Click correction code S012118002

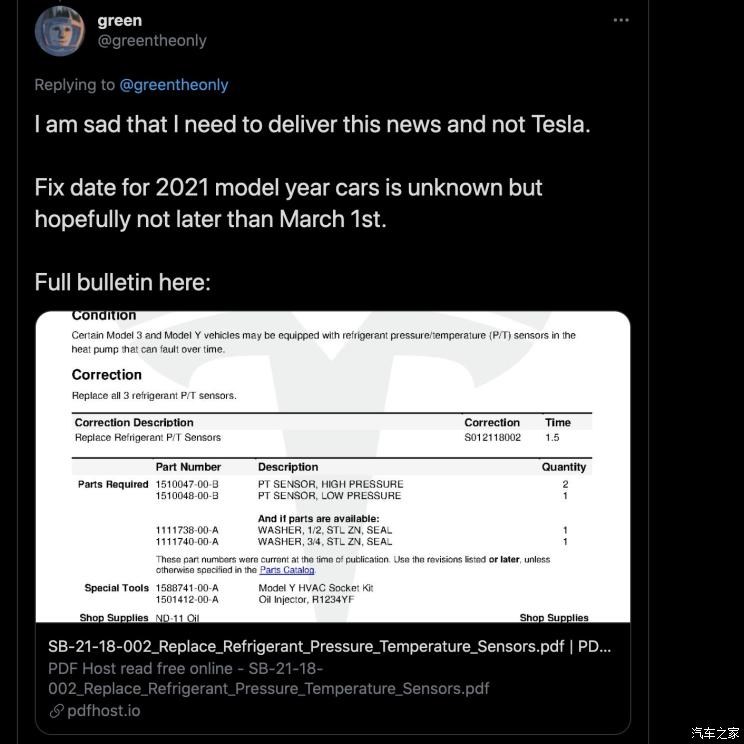point(492,438)
